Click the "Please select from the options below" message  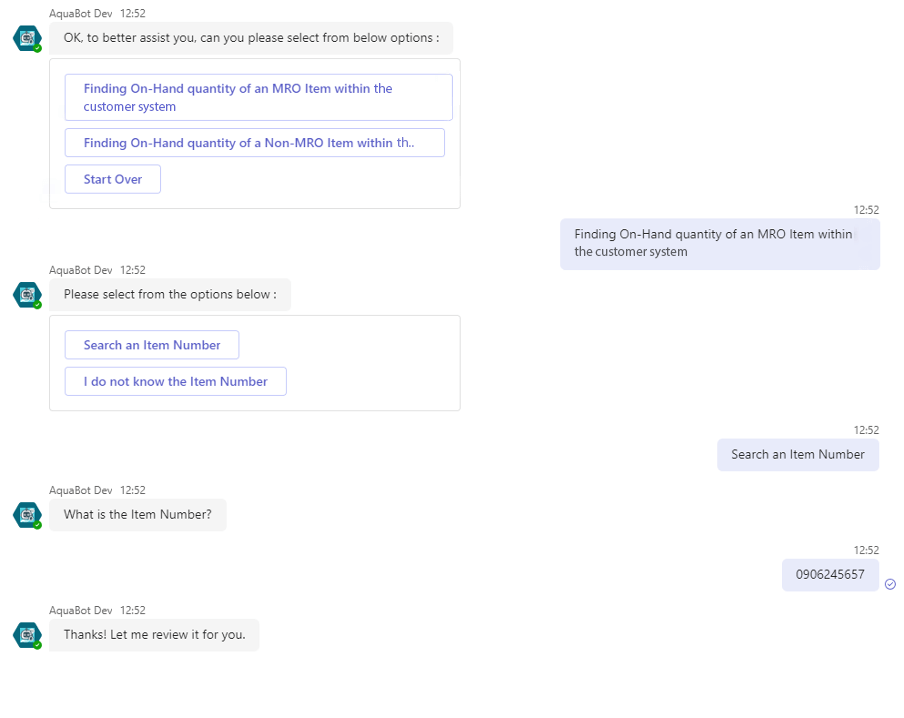(x=170, y=294)
